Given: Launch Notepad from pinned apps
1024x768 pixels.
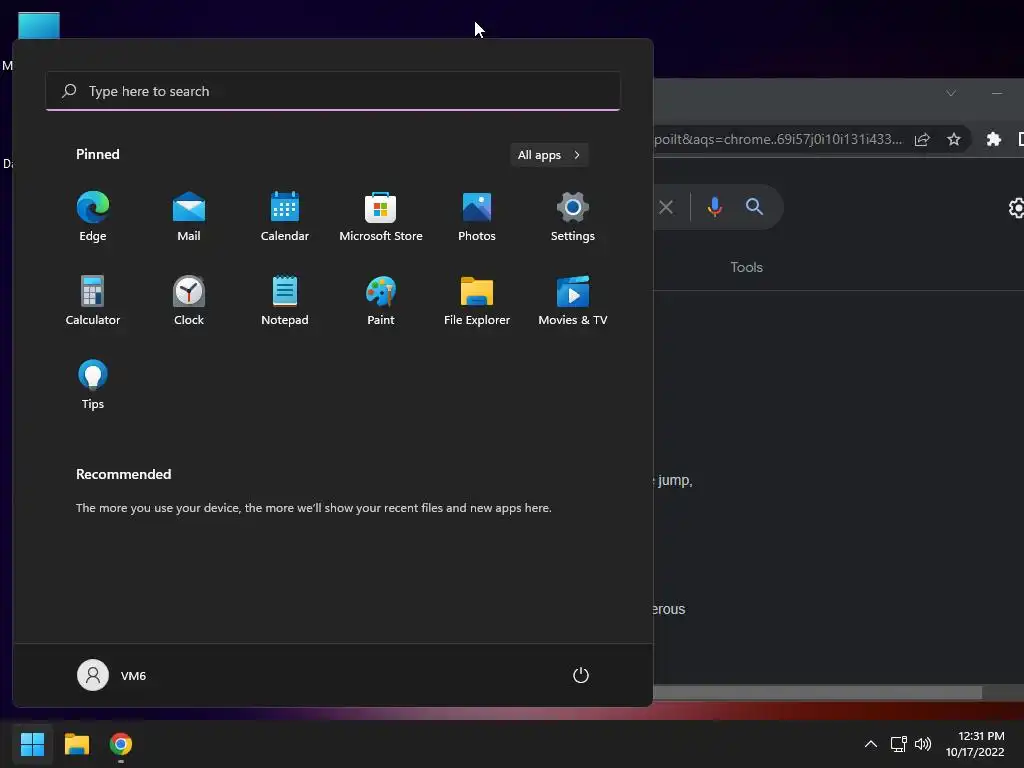Looking at the screenshot, I should [285, 300].
